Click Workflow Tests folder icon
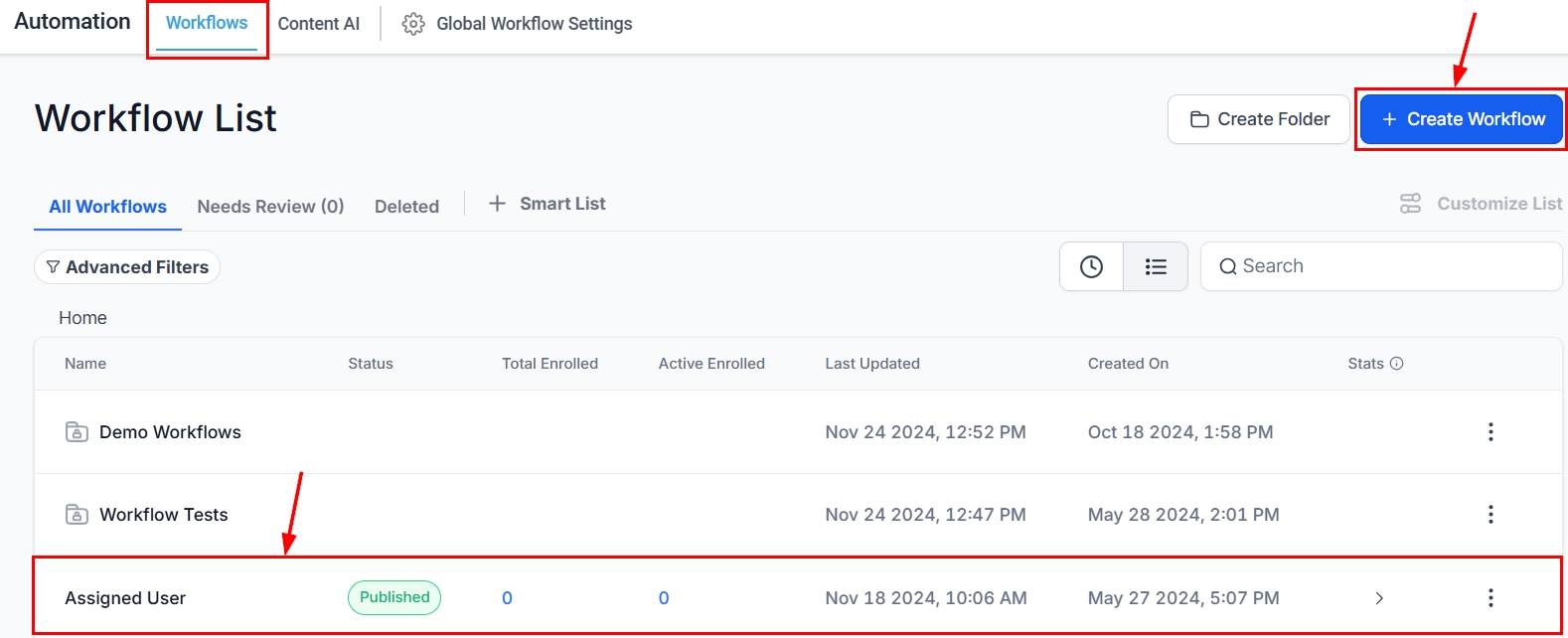The image size is (1568, 638). [77, 515]
